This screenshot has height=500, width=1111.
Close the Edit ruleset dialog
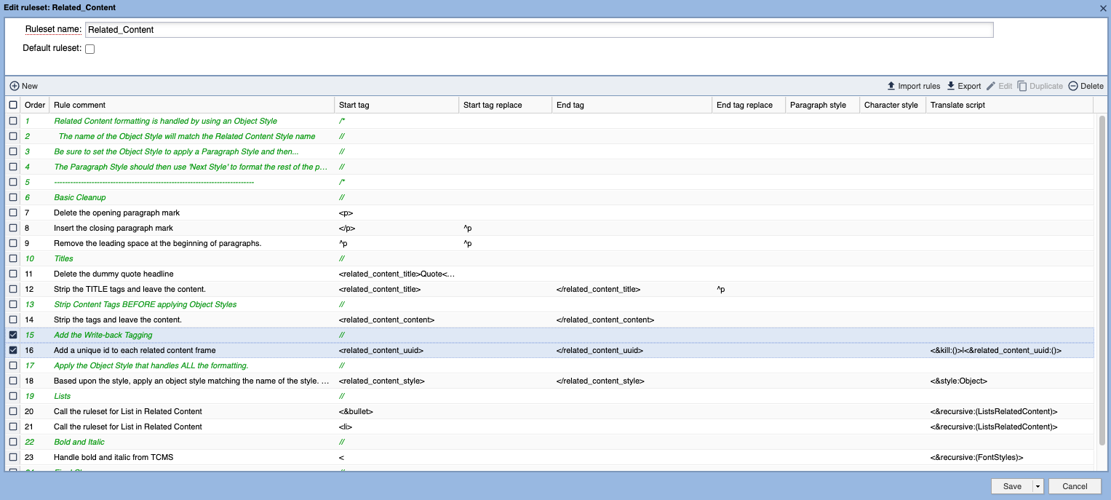1103,8
